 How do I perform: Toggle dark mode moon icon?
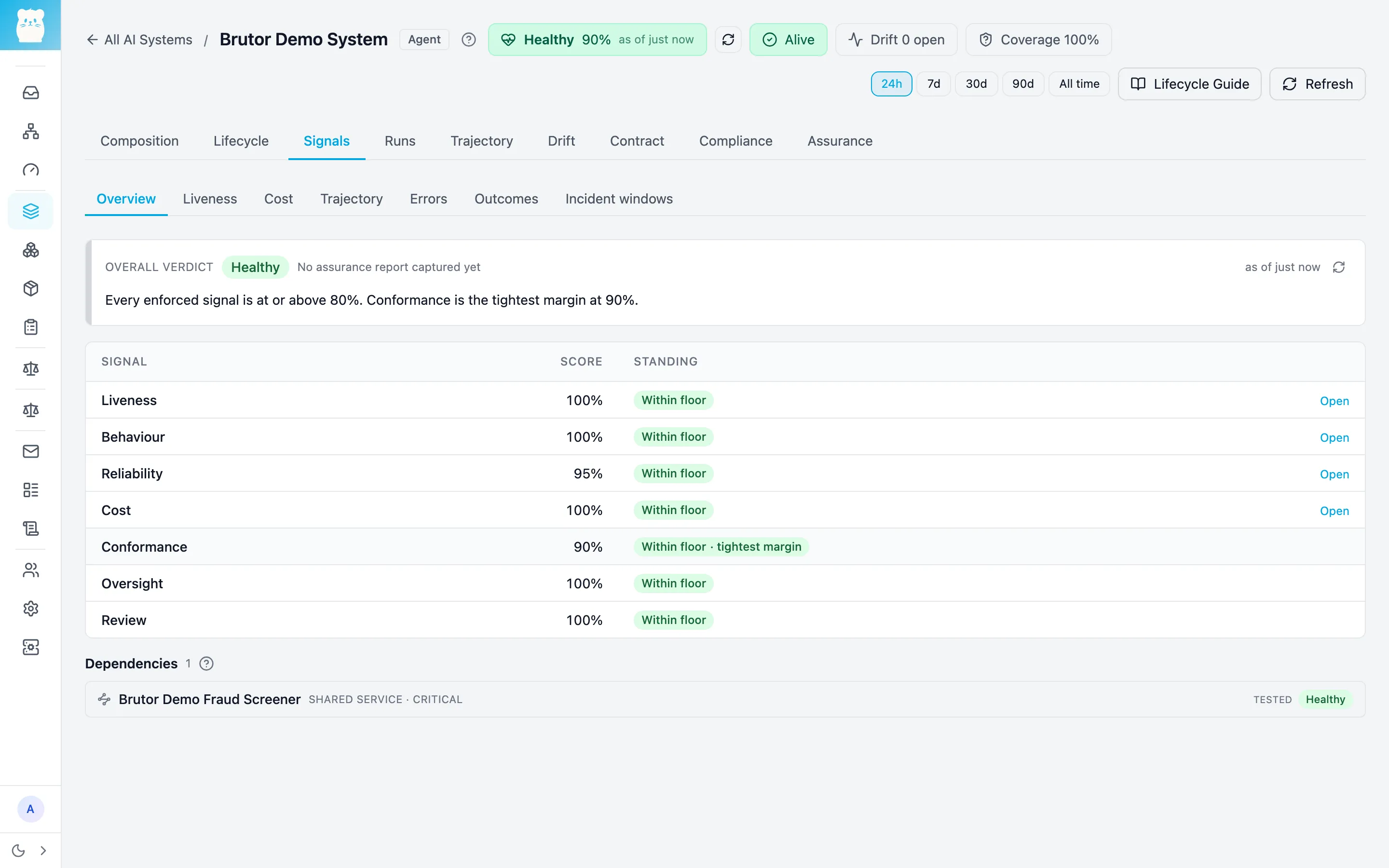pyautogui.click(x=18, y=850)
